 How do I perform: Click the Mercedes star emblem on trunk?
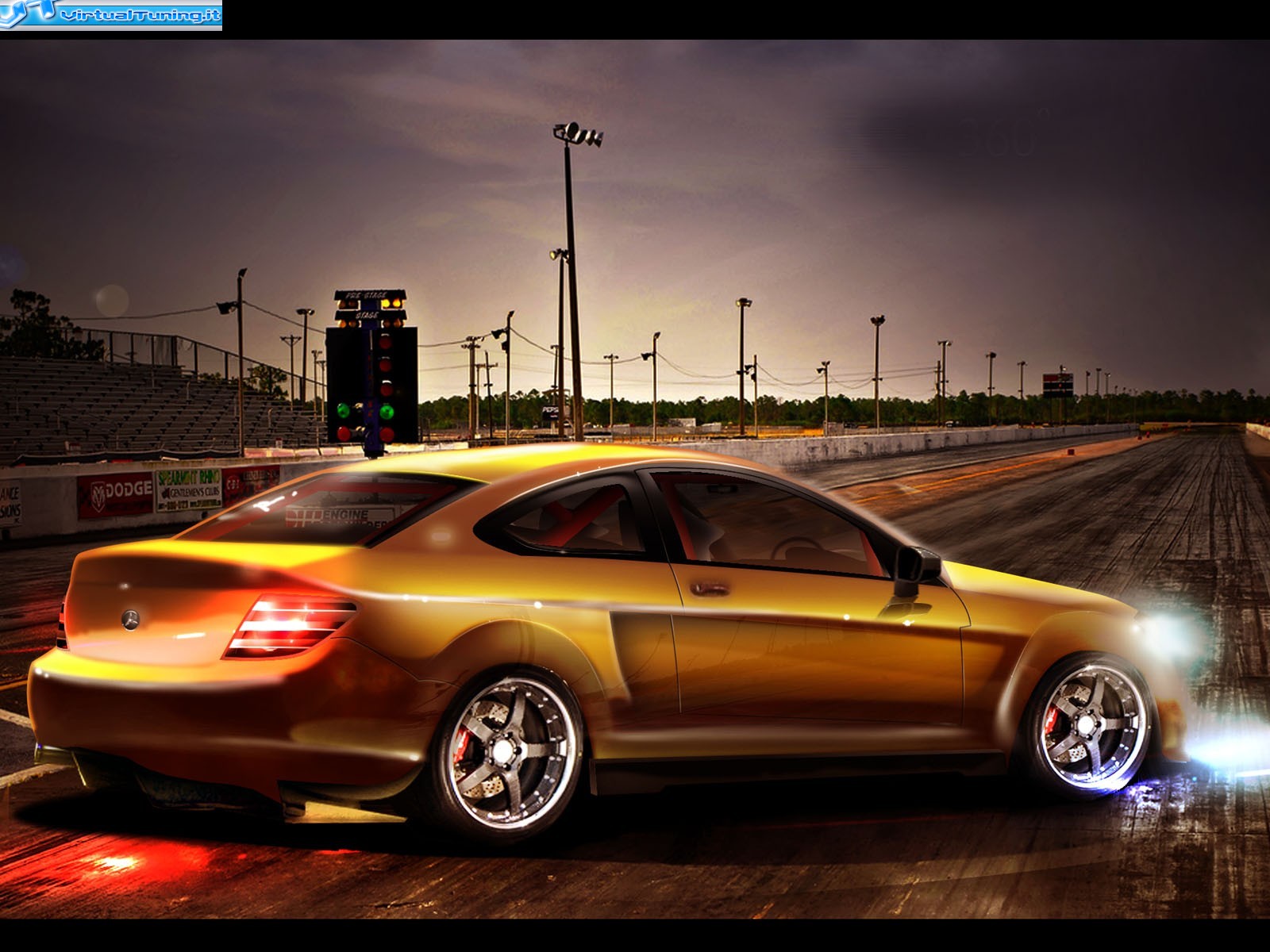[130, 620]
